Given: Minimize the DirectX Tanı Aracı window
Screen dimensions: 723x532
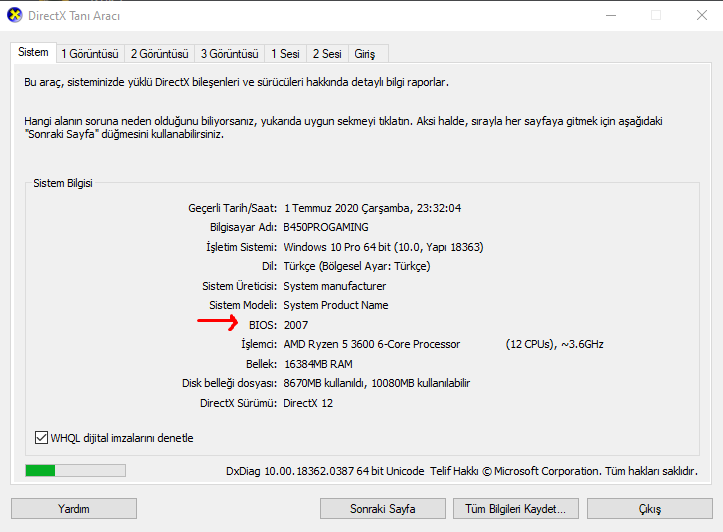Looking at the screenshot, I should pyautogui.click(x=611, y=15).
